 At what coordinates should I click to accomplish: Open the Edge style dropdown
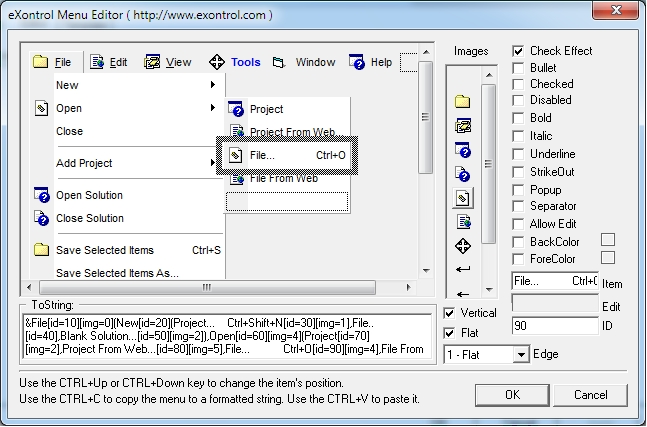pyautogui.click(x=520, y=354)
